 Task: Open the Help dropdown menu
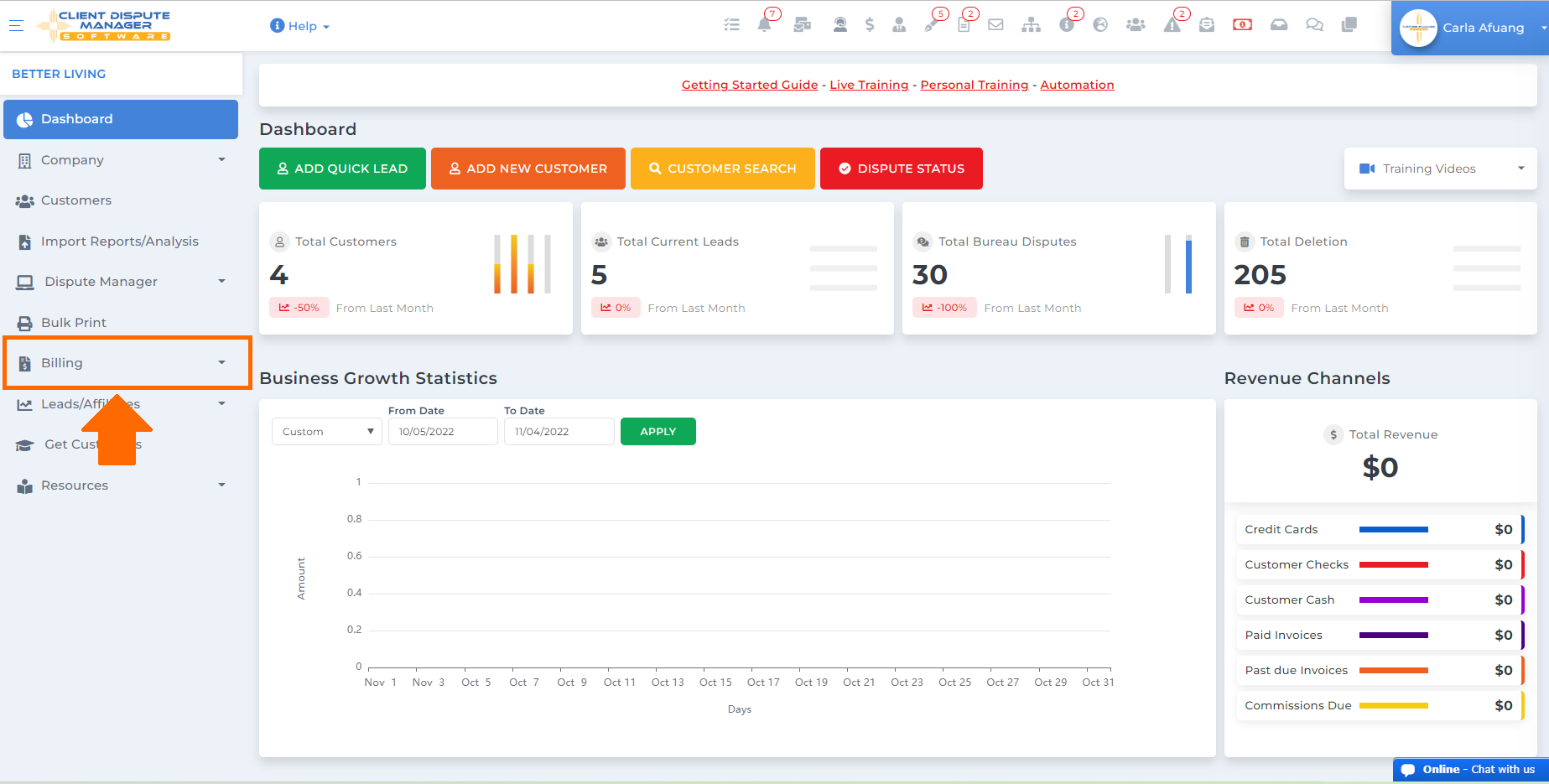click(299, 26)
